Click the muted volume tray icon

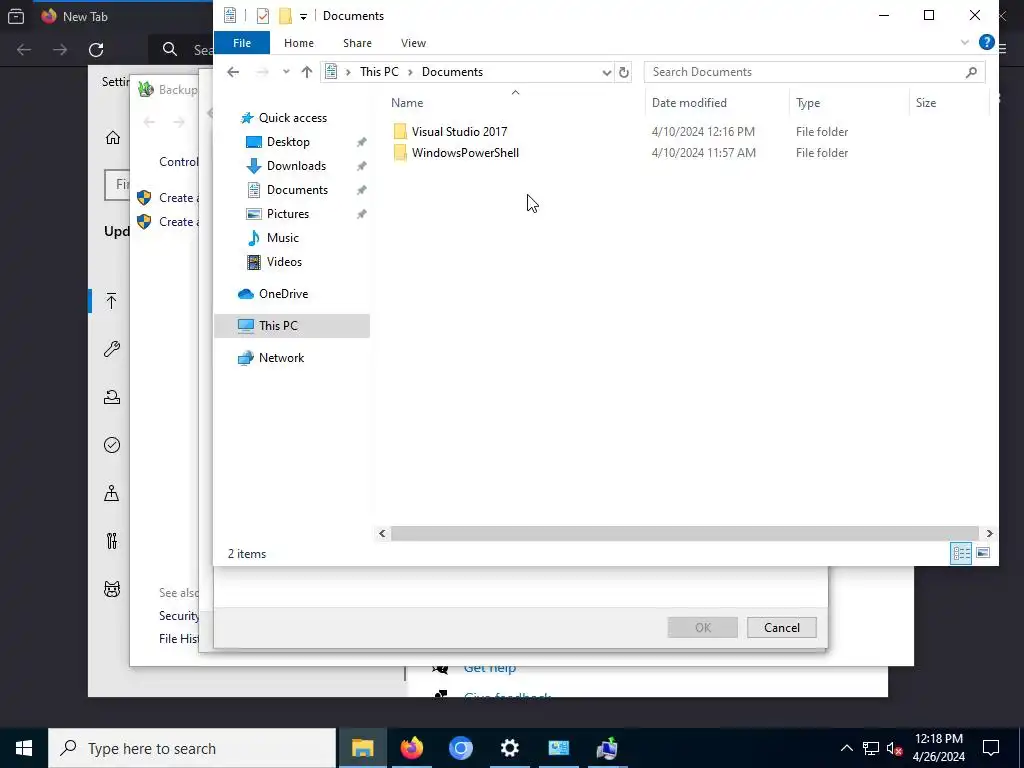point(894,749)
